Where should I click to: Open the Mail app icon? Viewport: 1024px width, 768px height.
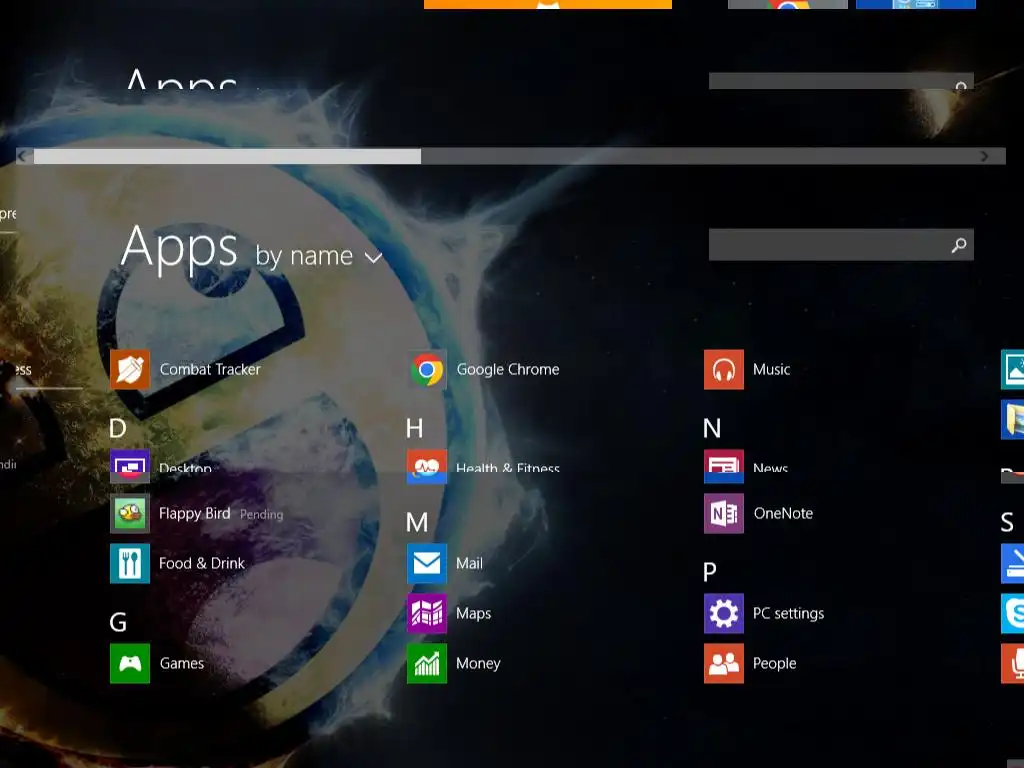427,563
